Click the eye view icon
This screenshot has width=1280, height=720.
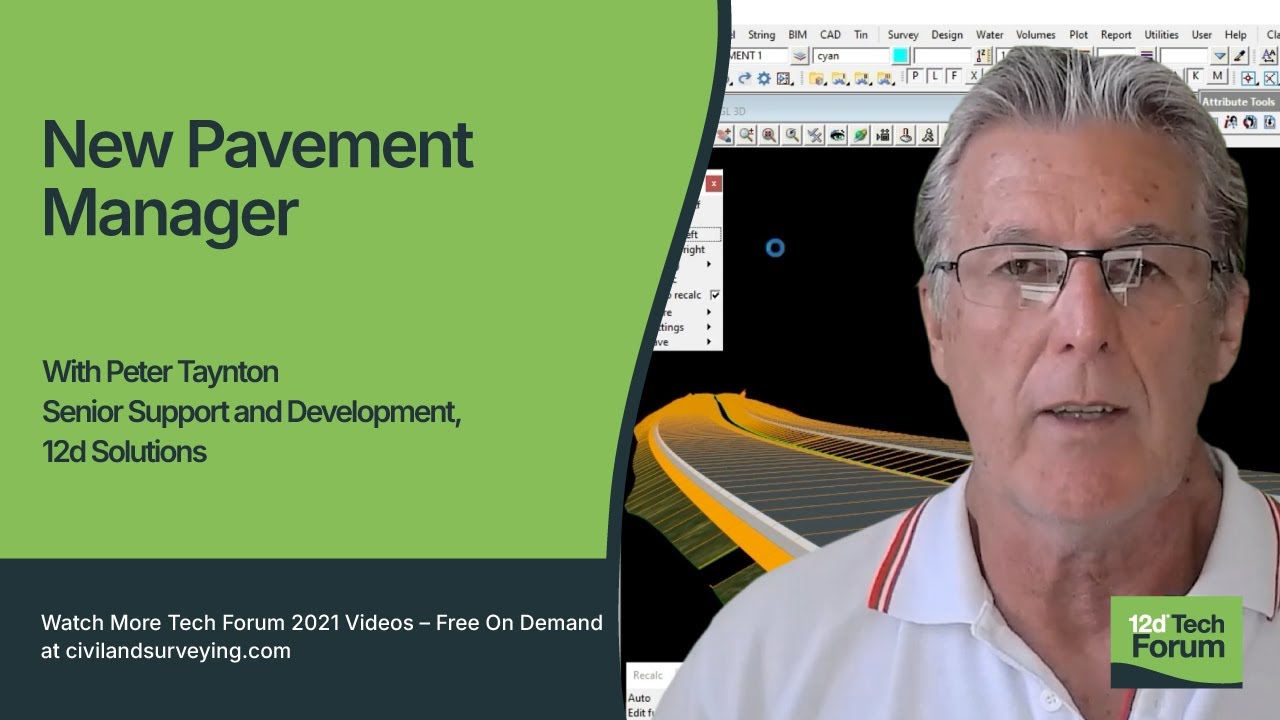[837, 135]
